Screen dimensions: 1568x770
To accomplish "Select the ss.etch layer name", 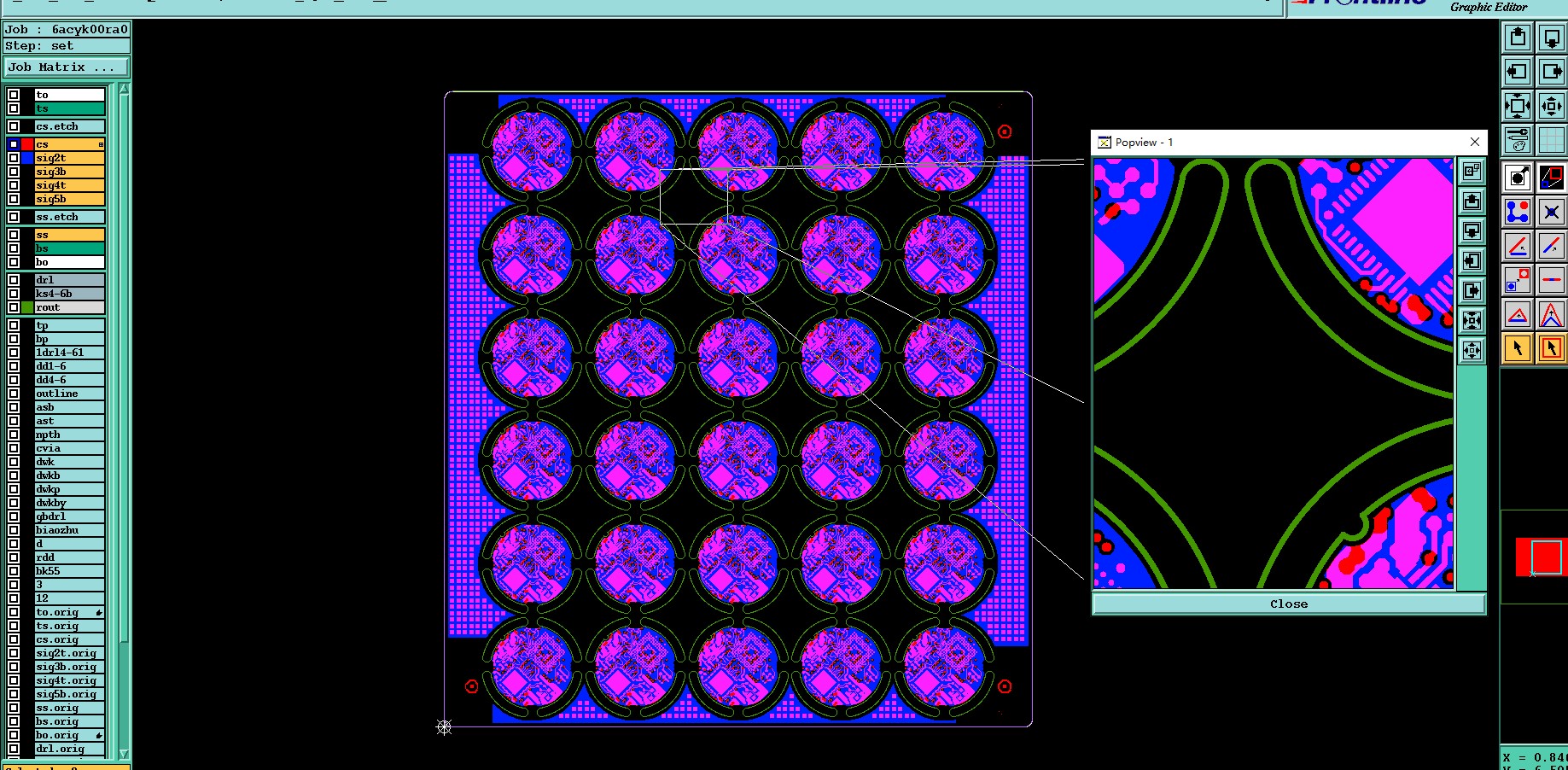I will pos(69,217).
